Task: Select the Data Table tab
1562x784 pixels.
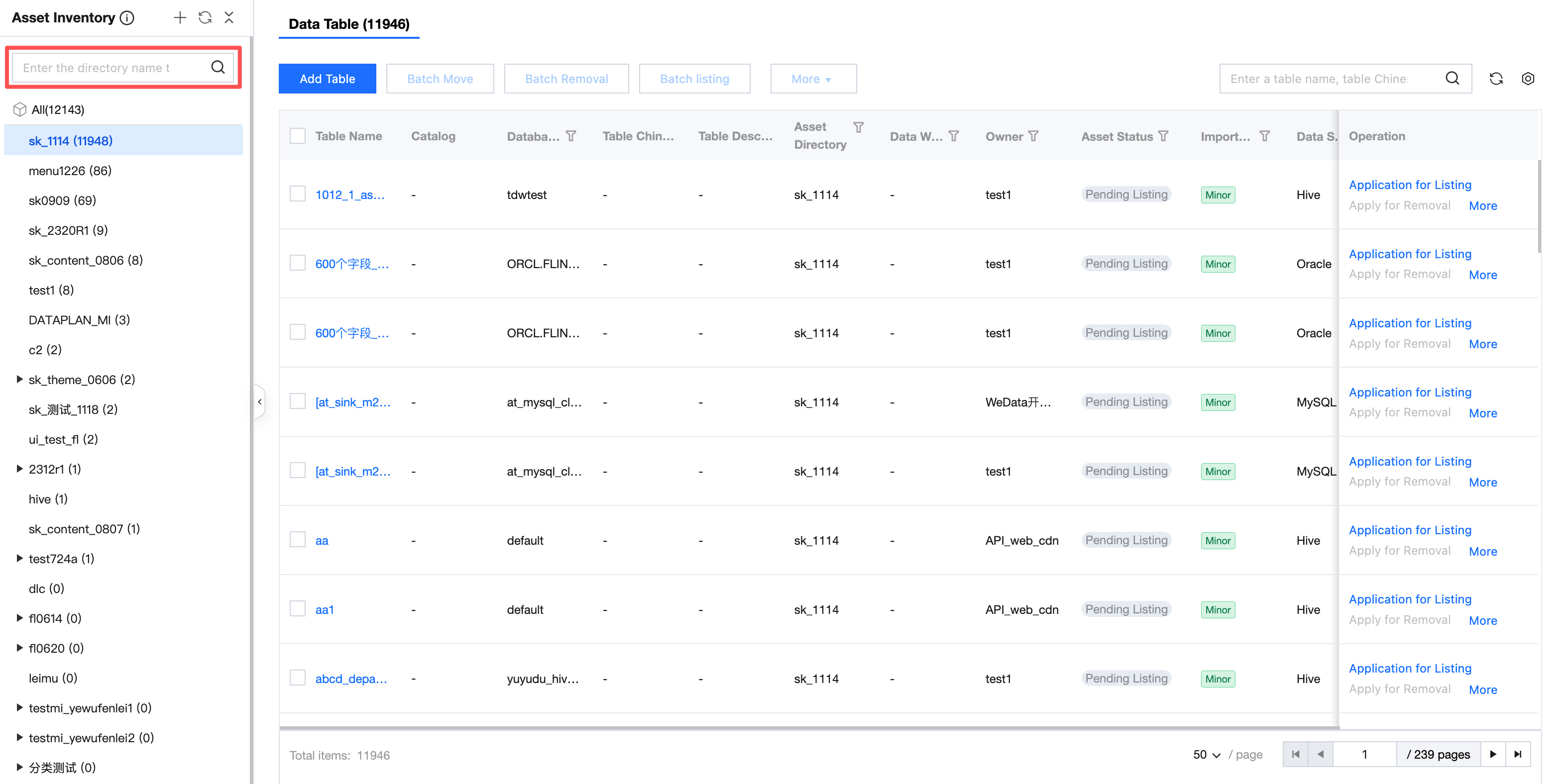Action: click(x=348, y=24)
